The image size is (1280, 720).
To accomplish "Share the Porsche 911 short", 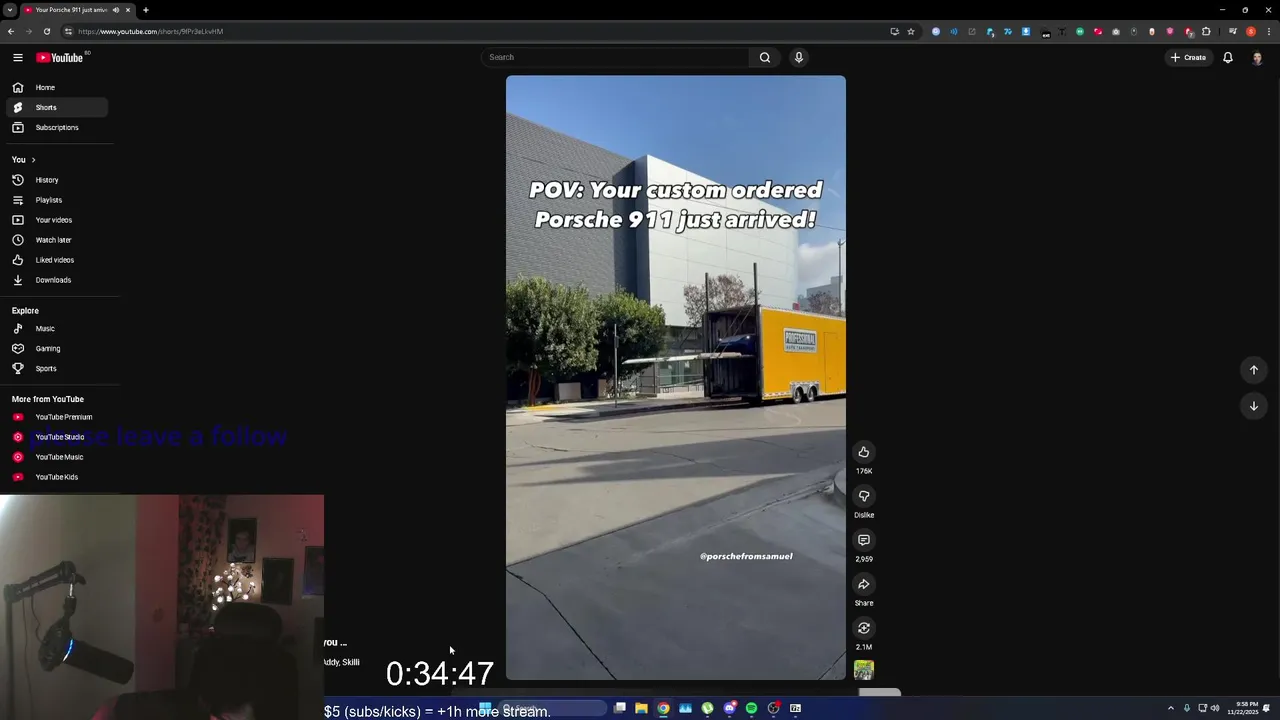I will coord(864,584).
